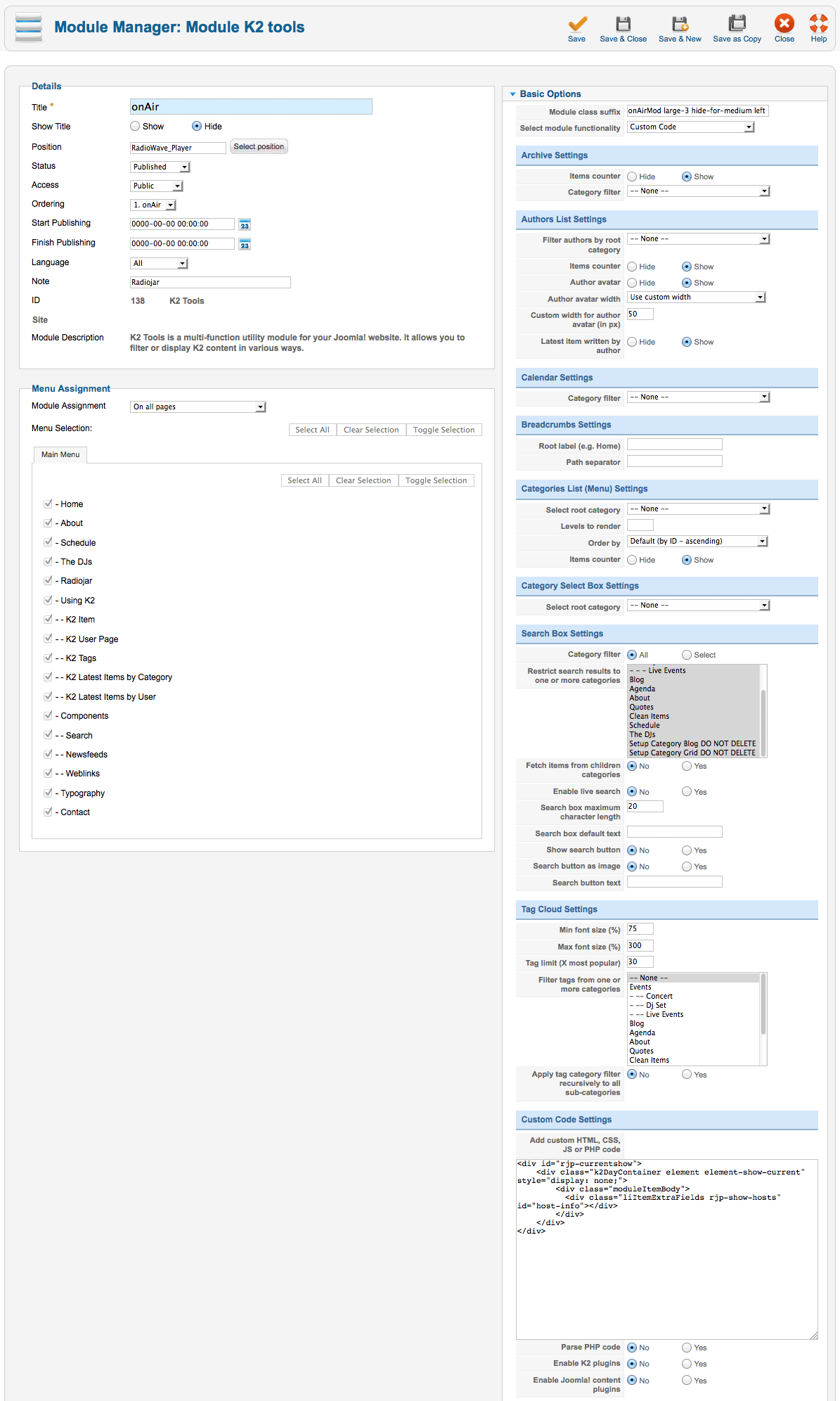Select Blog in Tag Cloud category list
Viewport: 840px width, 1401px height.
coord(637,1023)
